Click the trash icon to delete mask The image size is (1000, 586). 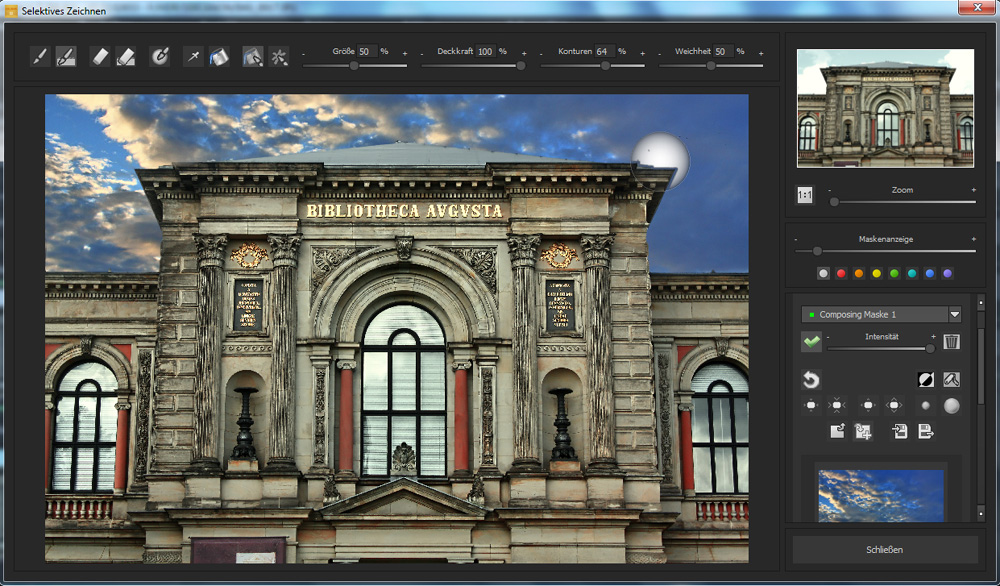pos(951,342)
